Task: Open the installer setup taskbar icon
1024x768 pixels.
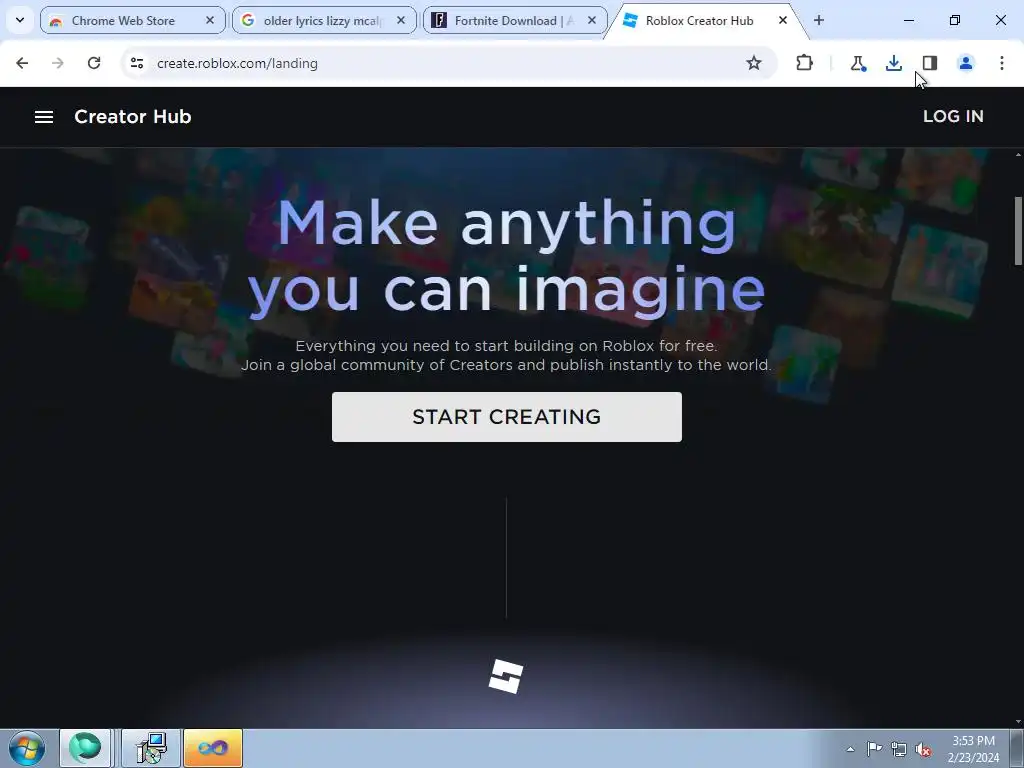Action: (x=151, y=748)
